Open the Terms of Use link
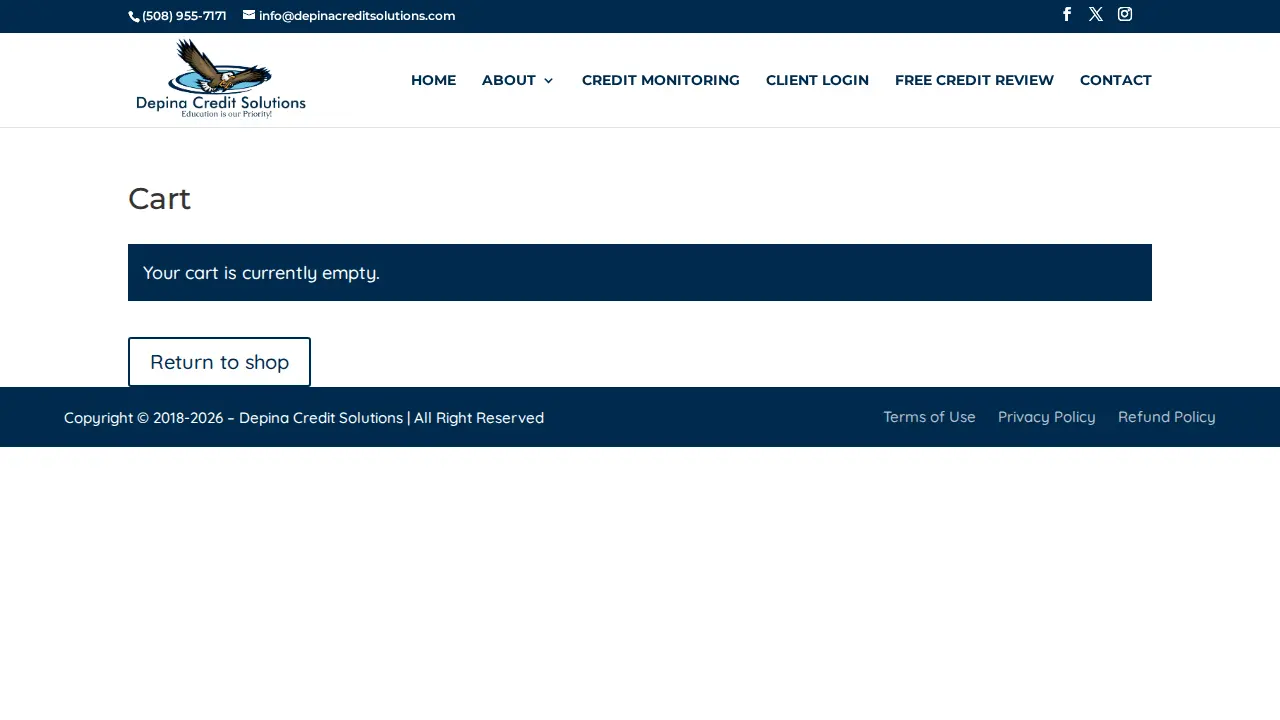 coord(929,417)
